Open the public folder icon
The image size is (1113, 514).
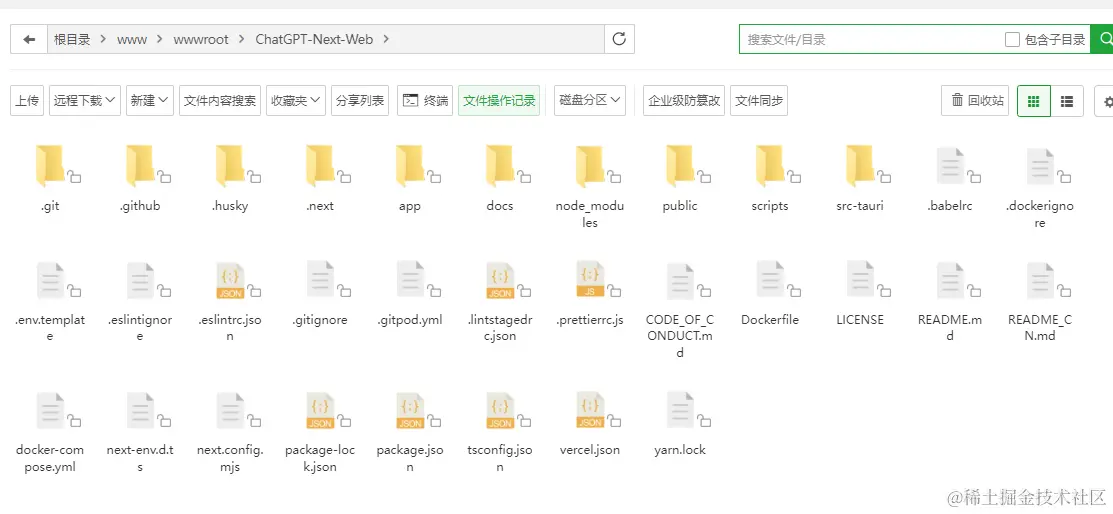(x=681, y=165)
